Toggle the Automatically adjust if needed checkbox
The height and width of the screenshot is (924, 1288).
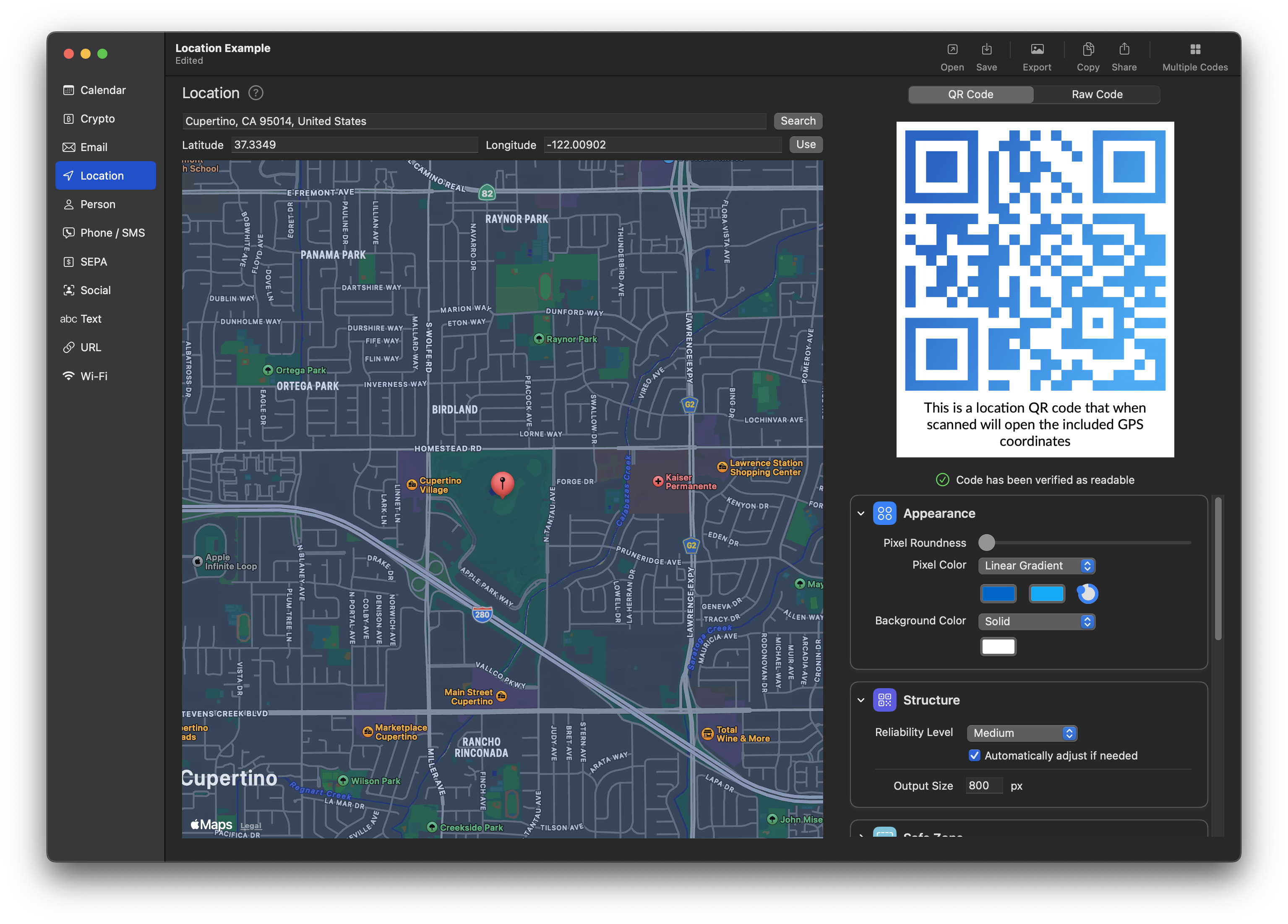975,755
